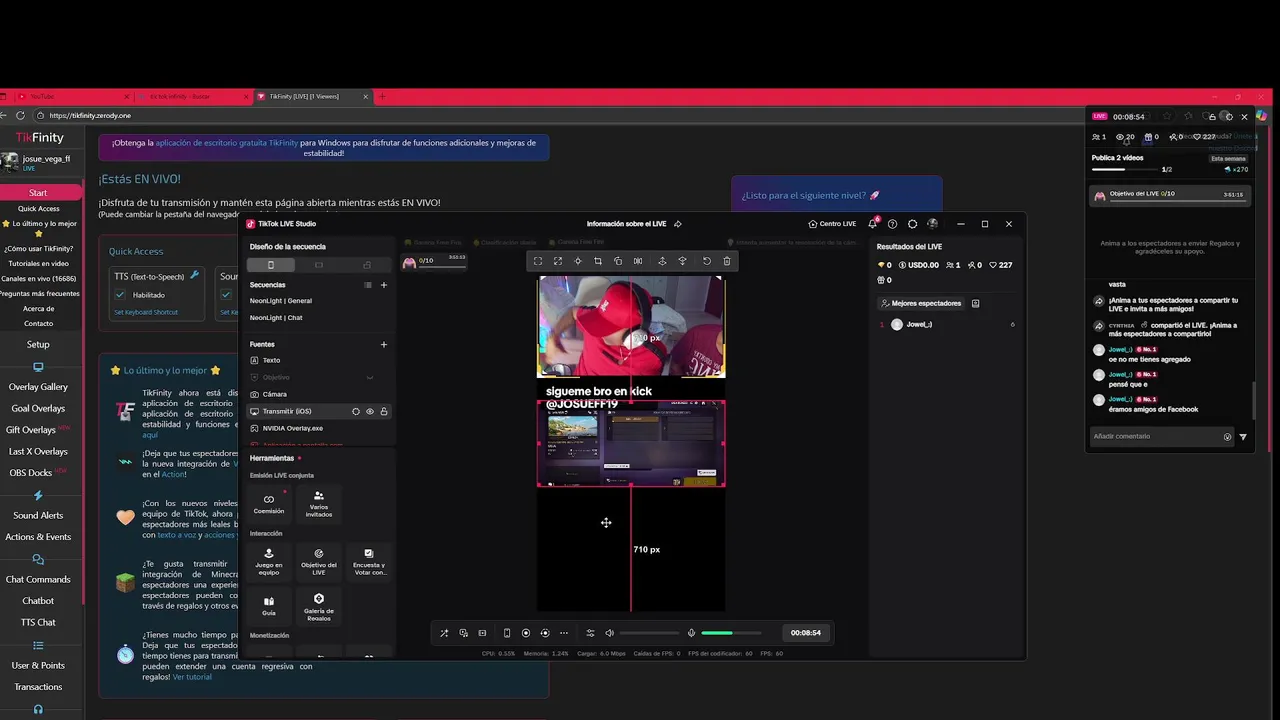Image resolution: width=1280 pixels, height=720 pixels.
Task: Click the stretch-to-fill icon in canvas toolbar
Action: click(x=558, y=261)
